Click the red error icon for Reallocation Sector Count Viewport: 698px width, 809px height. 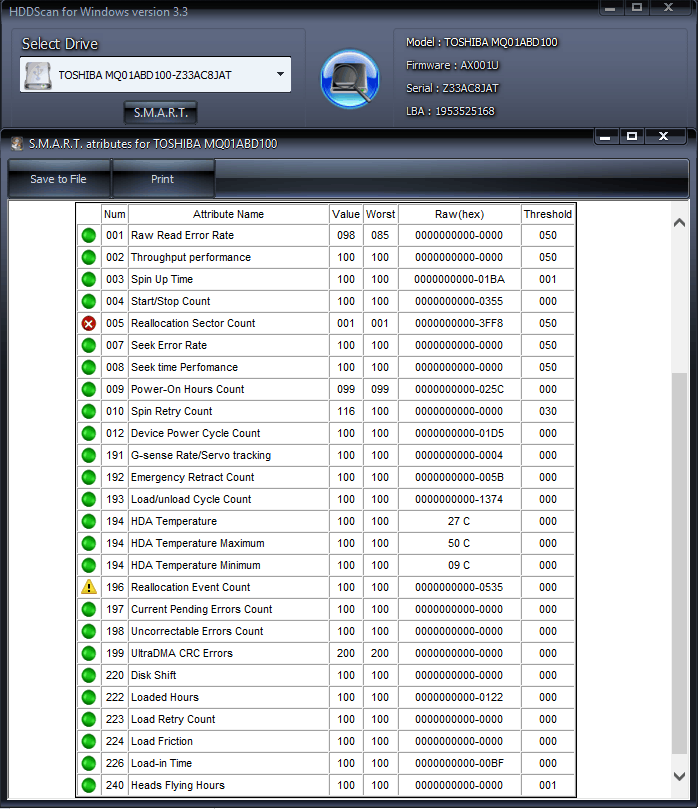point(89,323)
